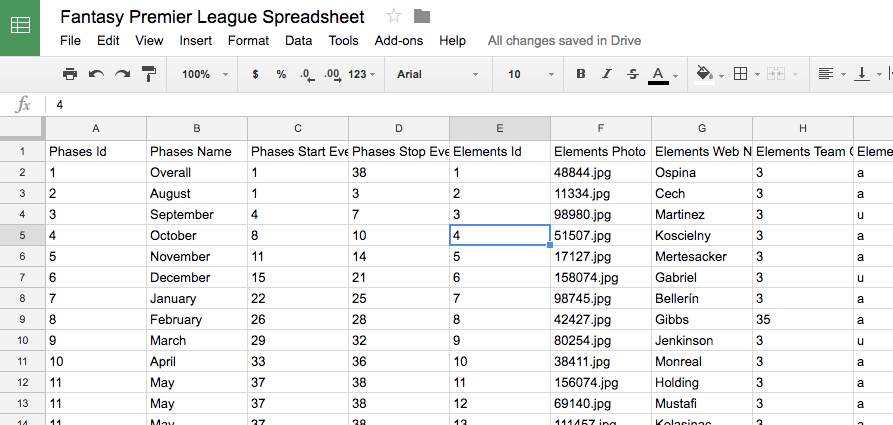
Task: Select column C header
Action: [x=298, y=129]
